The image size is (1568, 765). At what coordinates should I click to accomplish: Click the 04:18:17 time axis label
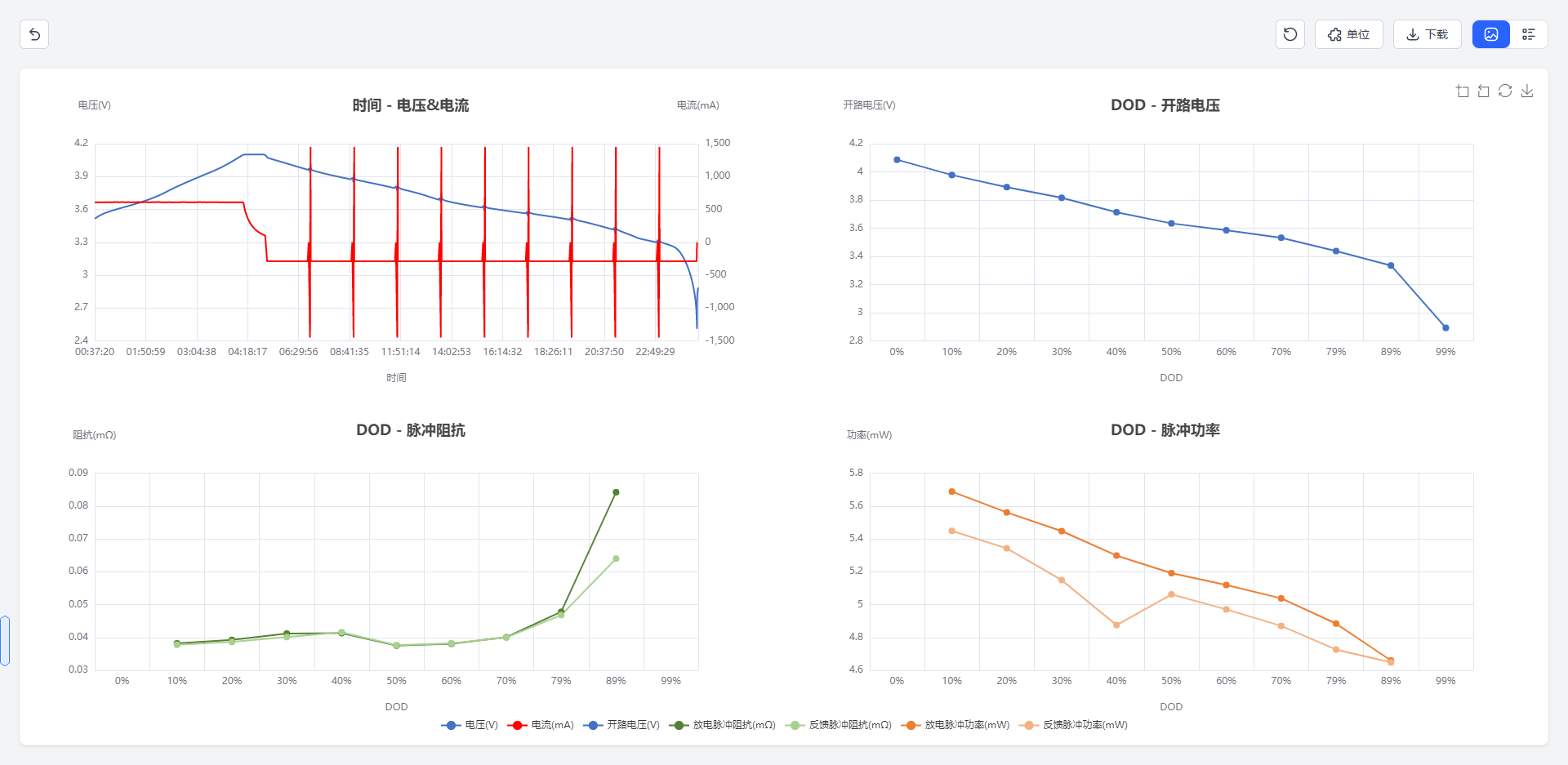pos(247,352)
